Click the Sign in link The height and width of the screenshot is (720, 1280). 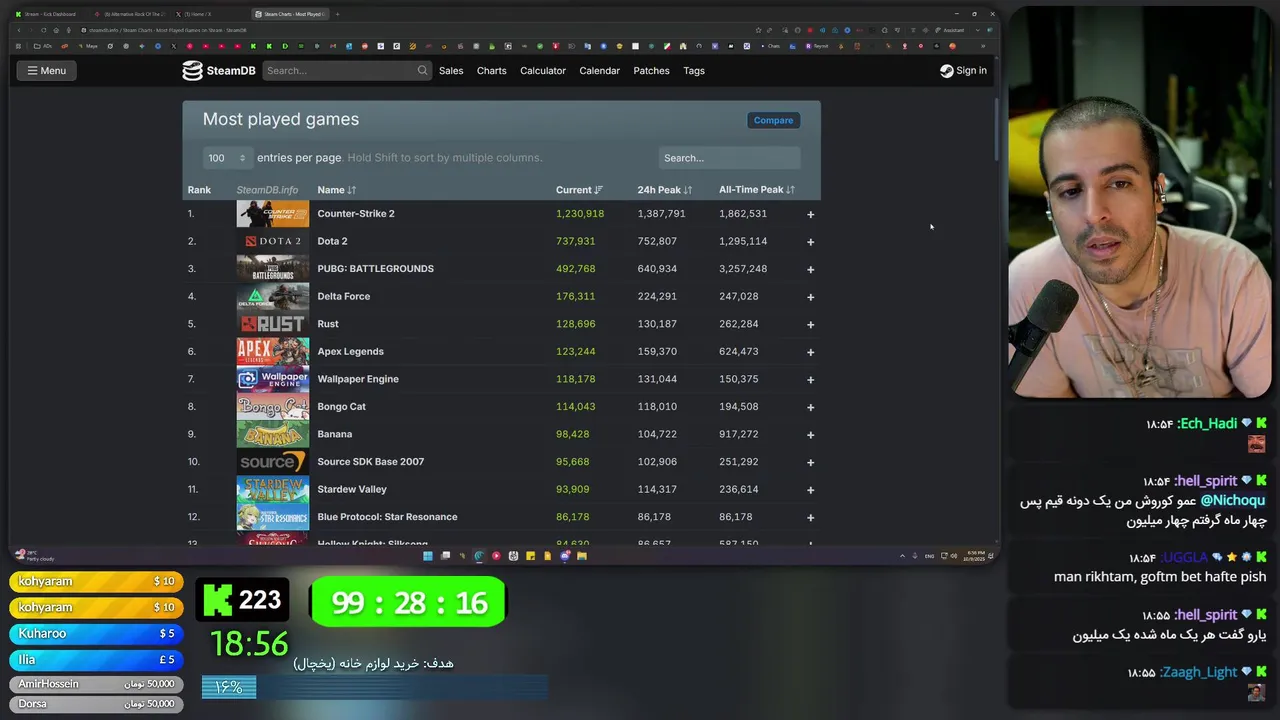pyautogui.click(x=971, y=70)
